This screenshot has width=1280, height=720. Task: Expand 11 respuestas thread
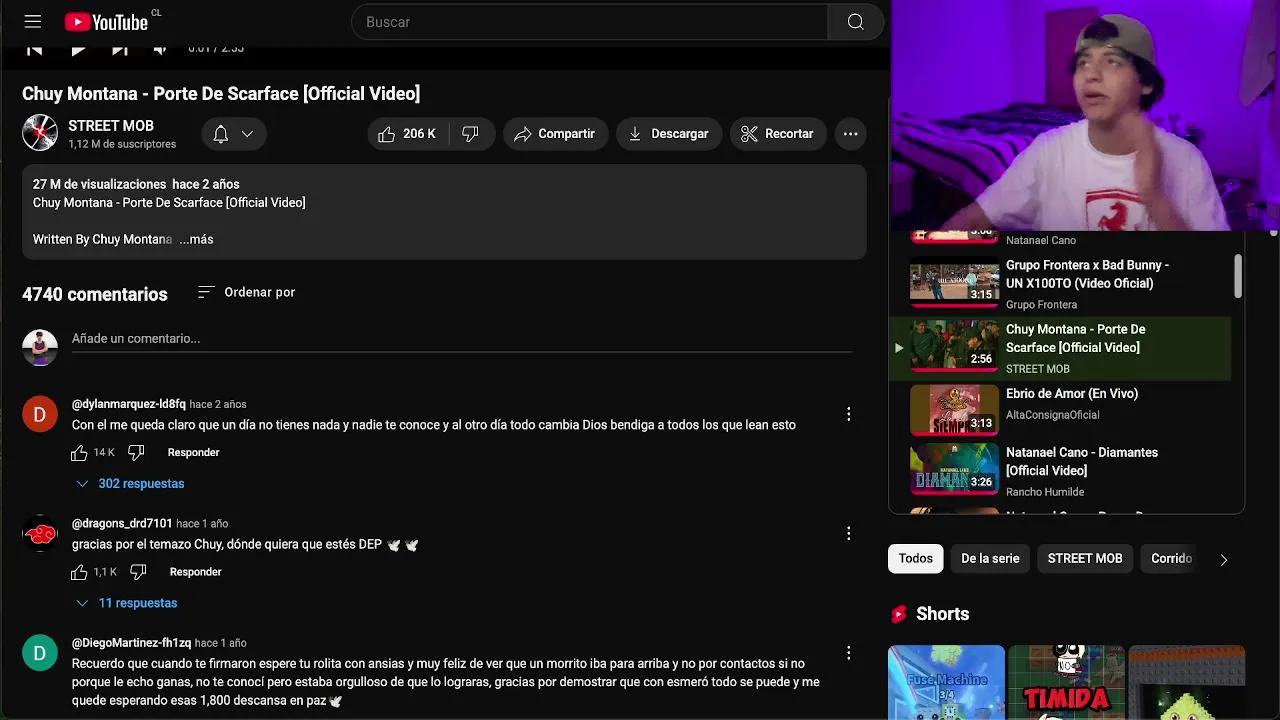coord(127,603)
